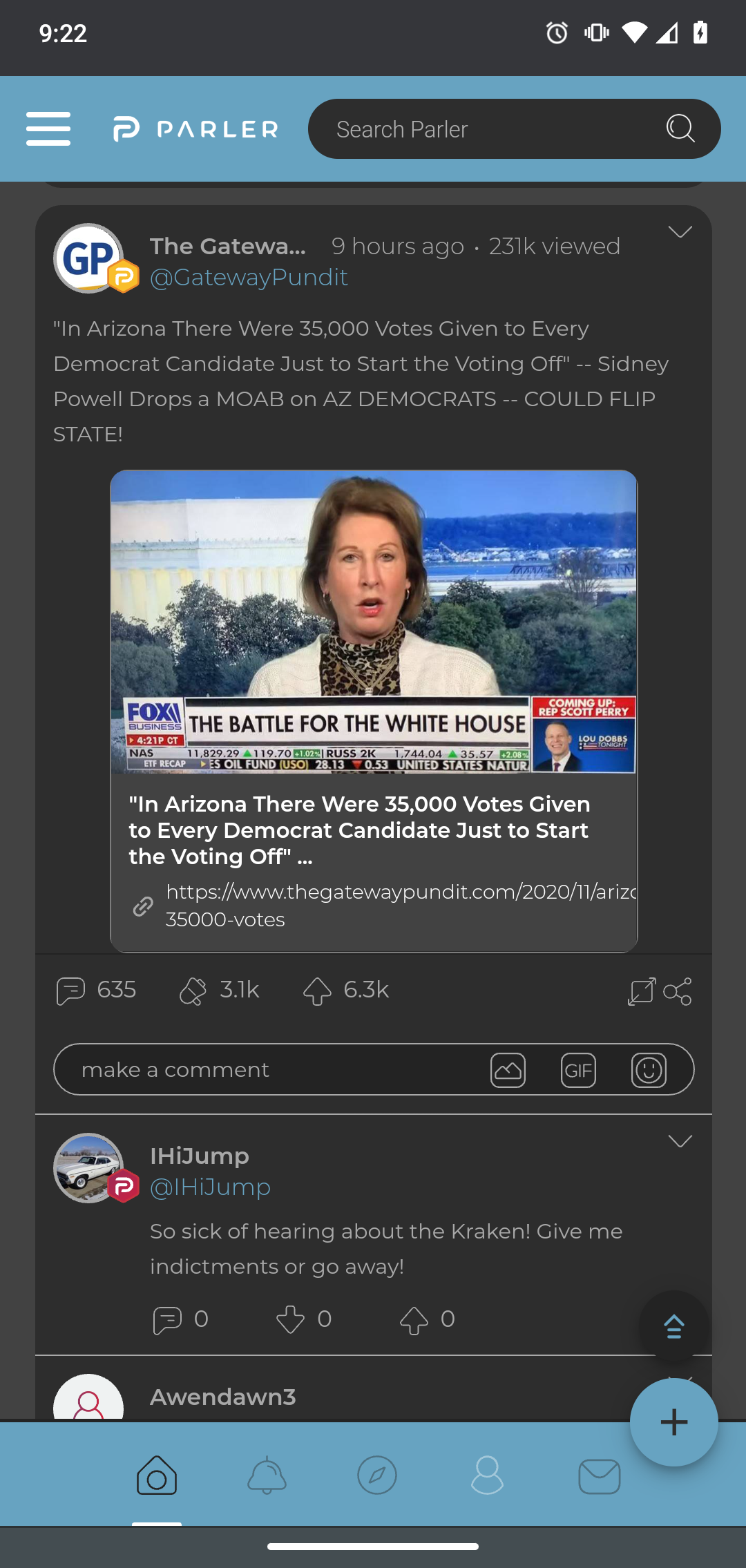Viewport: 746px width, 1568px height.
Task: Attach an image to your comment
Action: tap(508, 1069)
